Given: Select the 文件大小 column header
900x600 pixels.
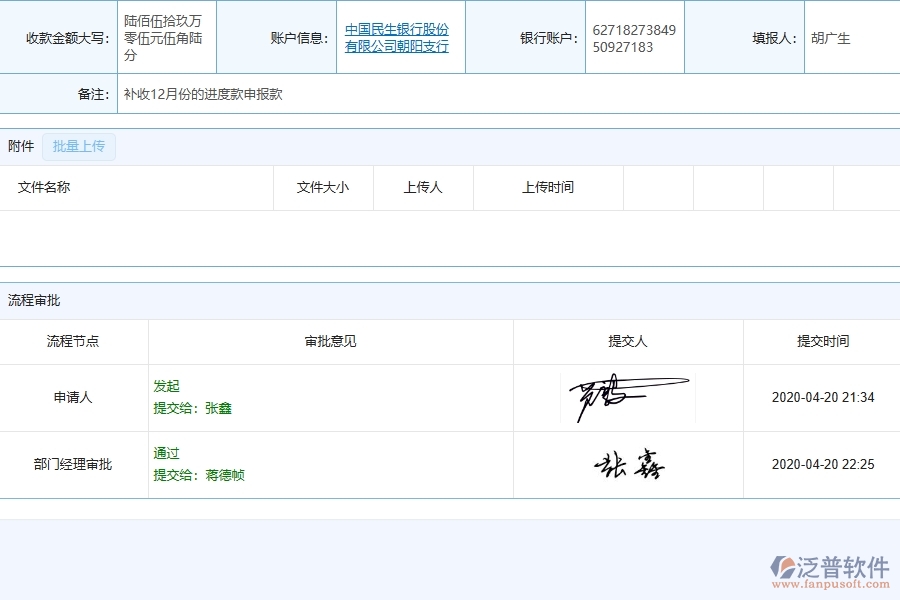Looking at the screenshot, I should coord(322,187).
